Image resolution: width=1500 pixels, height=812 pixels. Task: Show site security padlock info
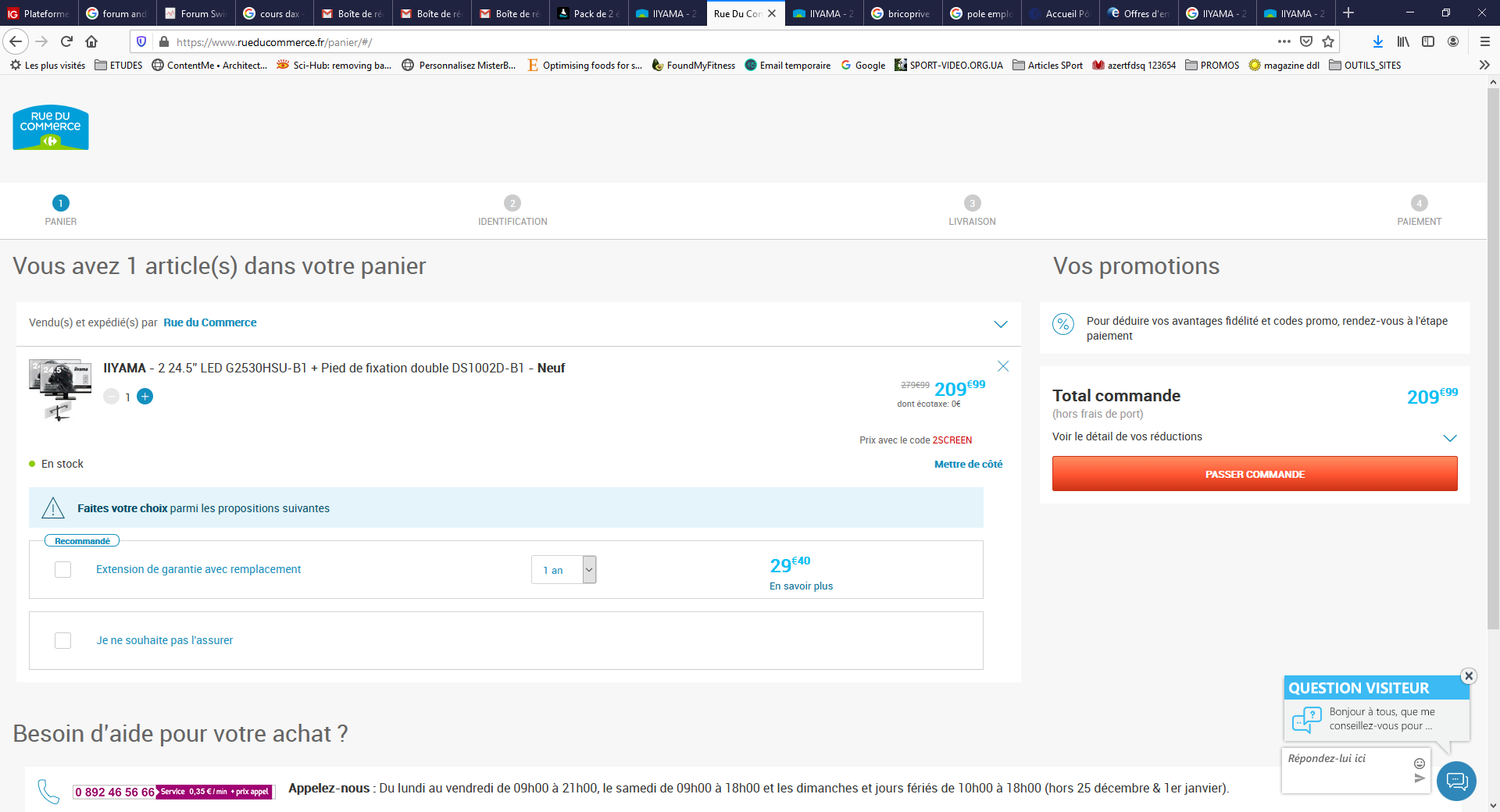pos(163,41)
